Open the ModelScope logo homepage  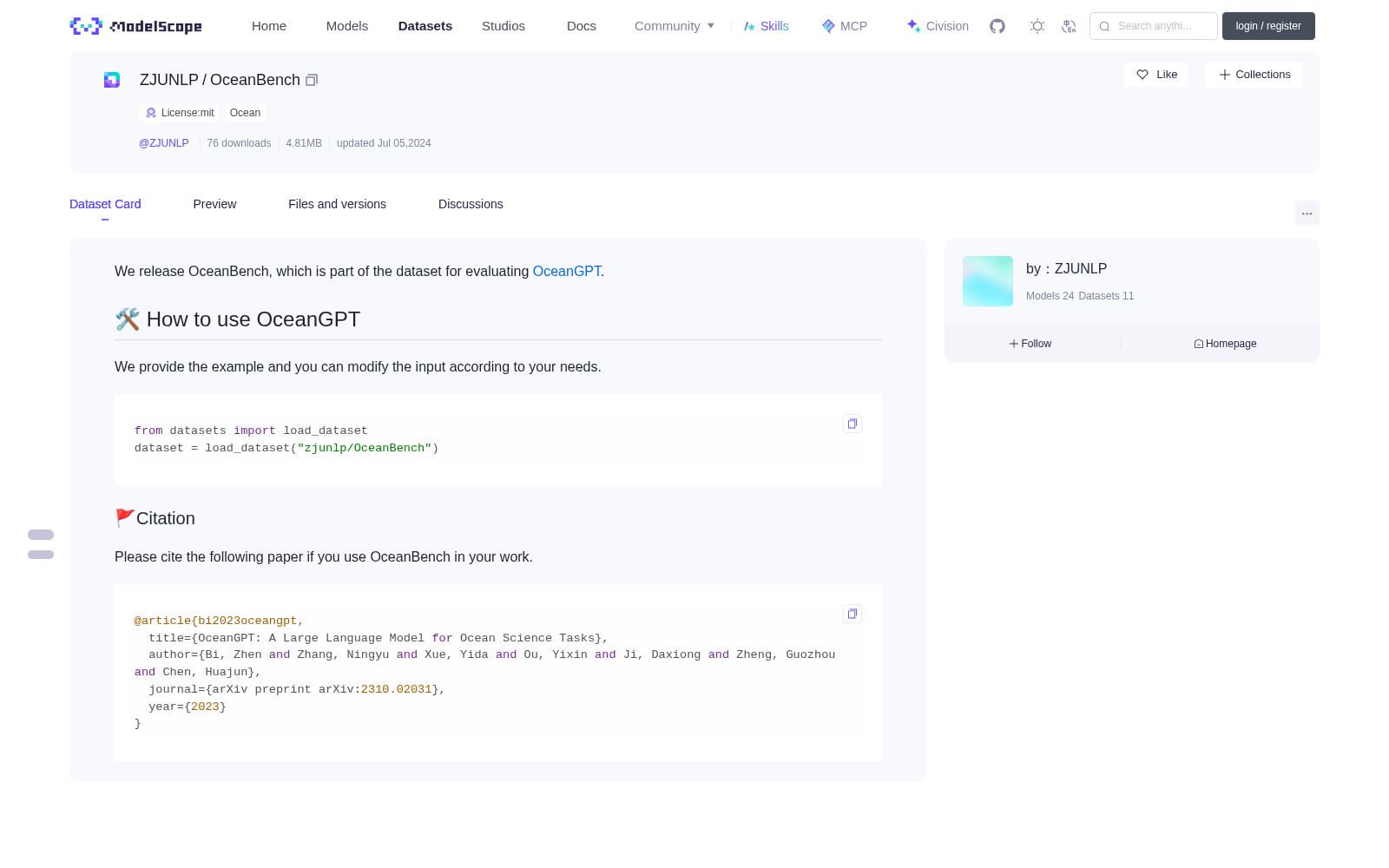click(136, 26)
